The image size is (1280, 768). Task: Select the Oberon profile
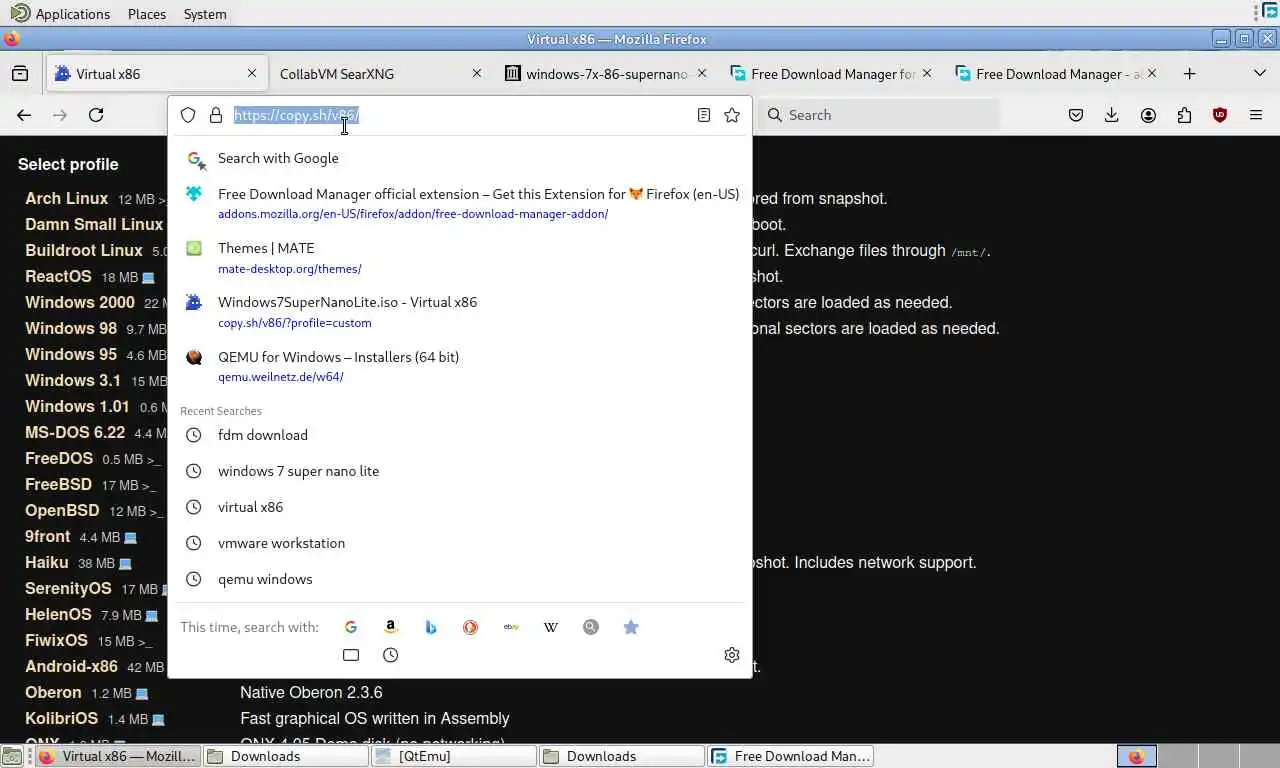(x=53, y=692)
